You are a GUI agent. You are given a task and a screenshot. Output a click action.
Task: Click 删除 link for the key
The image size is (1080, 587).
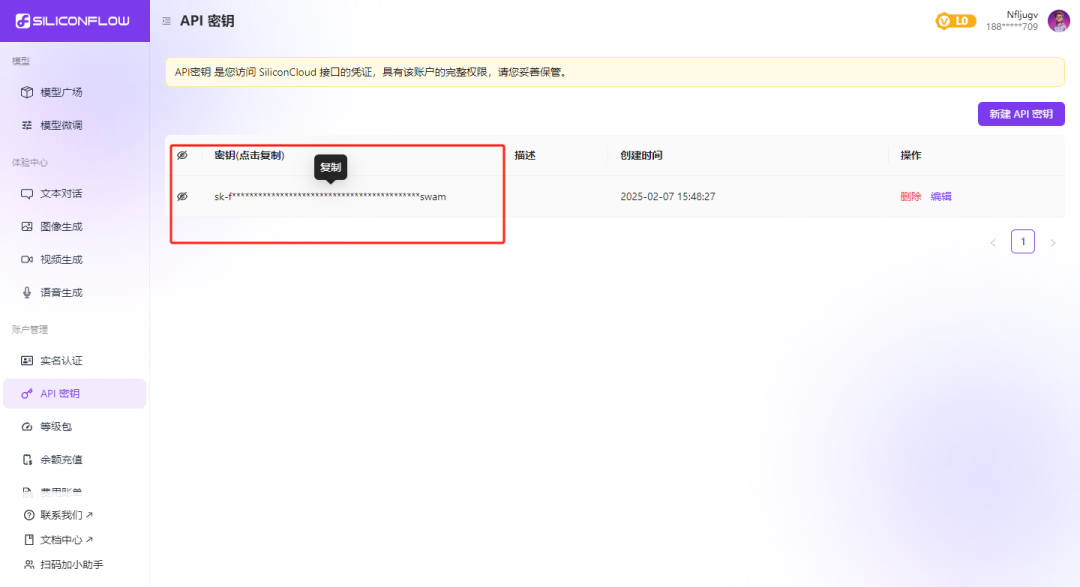(x=911, y=196)
